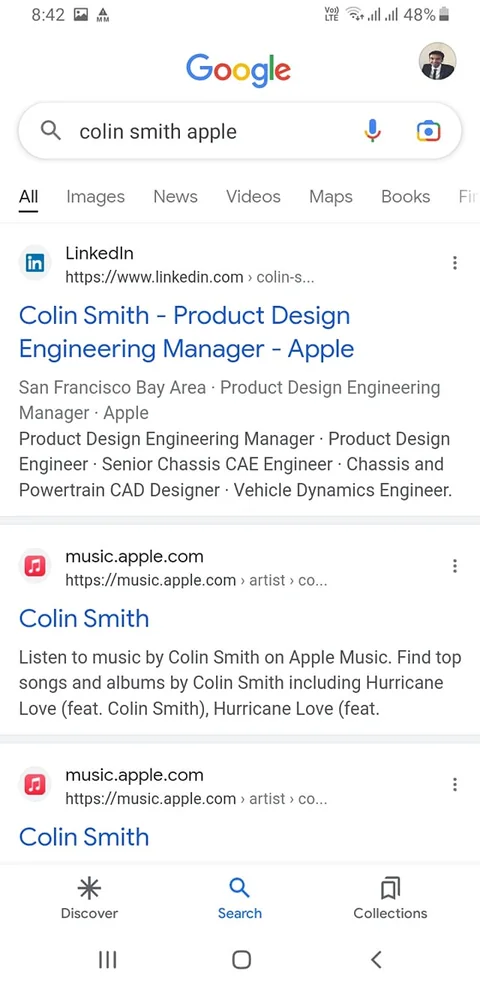Open three-dot menu for first Apple Music result

[x=455, y=567]
